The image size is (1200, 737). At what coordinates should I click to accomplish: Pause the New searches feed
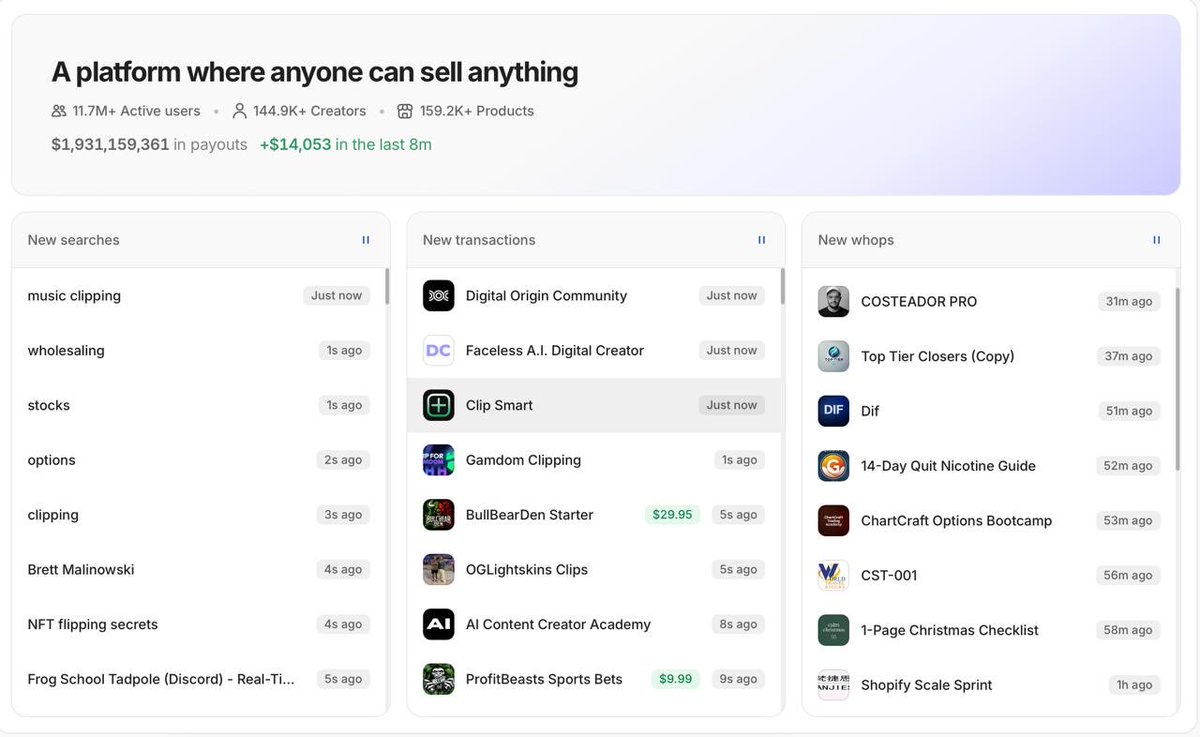[x=365, y=240]
